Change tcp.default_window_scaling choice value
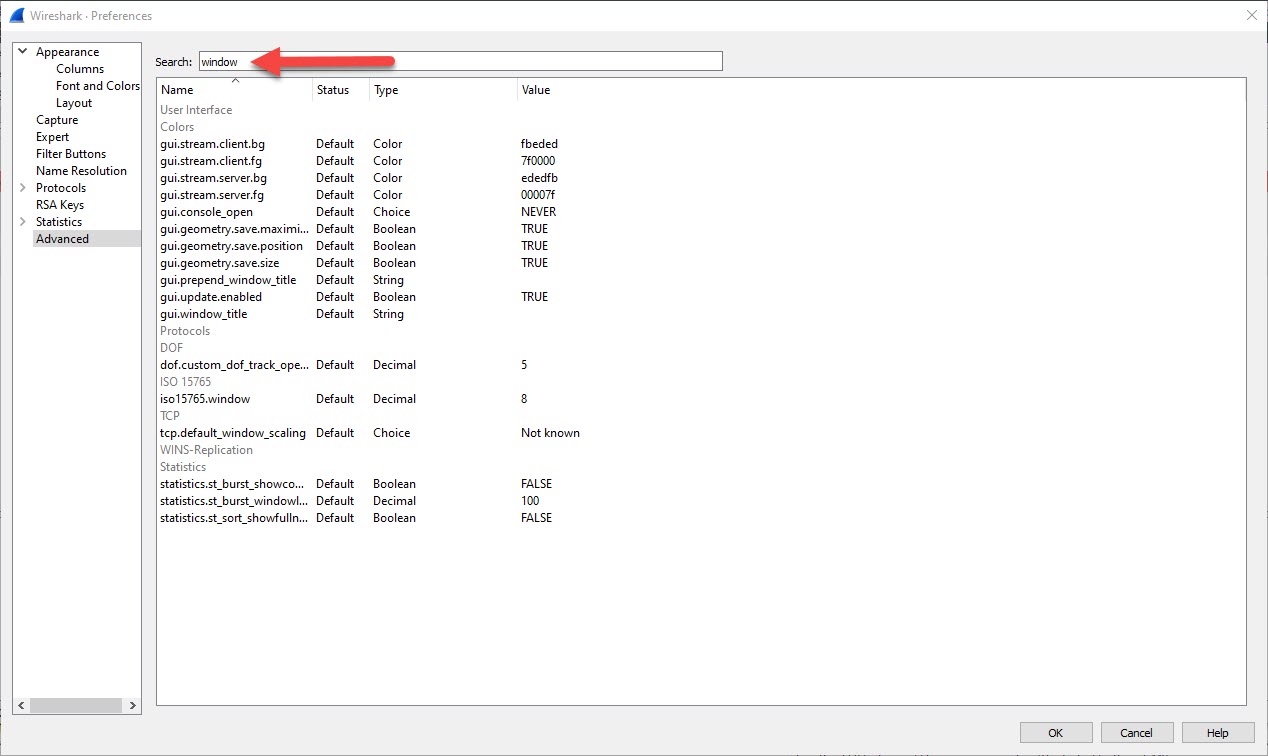 coord(550,433)
